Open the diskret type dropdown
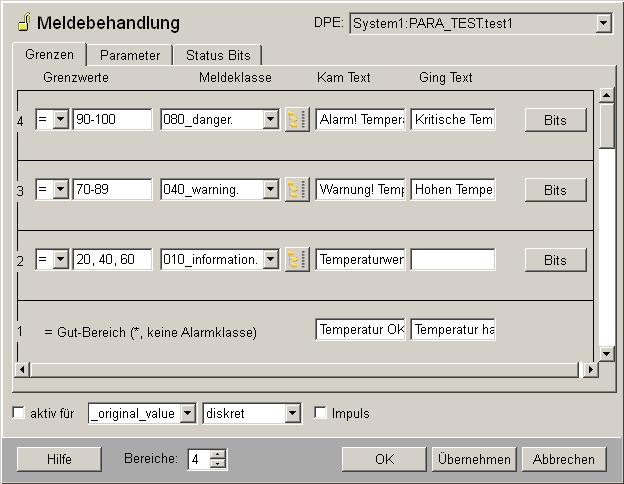624x484 pixels. tap(292, 414)
